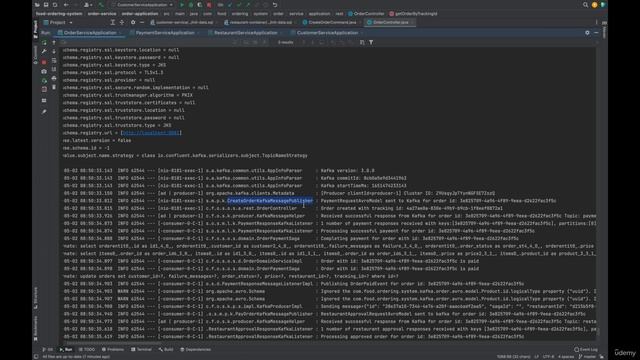Open the schema registry localhost URL link
Screen dimensions: 640x360
click(x=151, y=133)
